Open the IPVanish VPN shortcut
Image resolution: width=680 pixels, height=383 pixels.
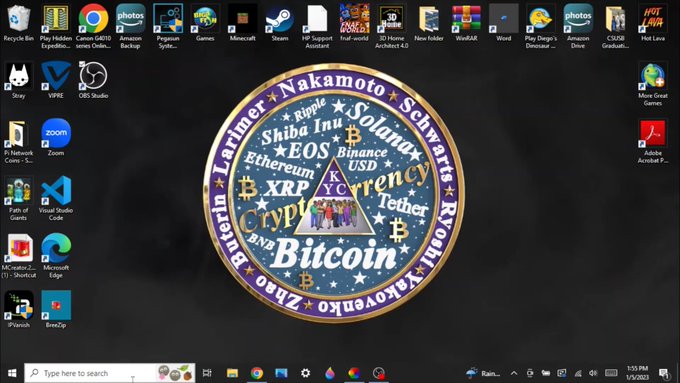(18, 310)
